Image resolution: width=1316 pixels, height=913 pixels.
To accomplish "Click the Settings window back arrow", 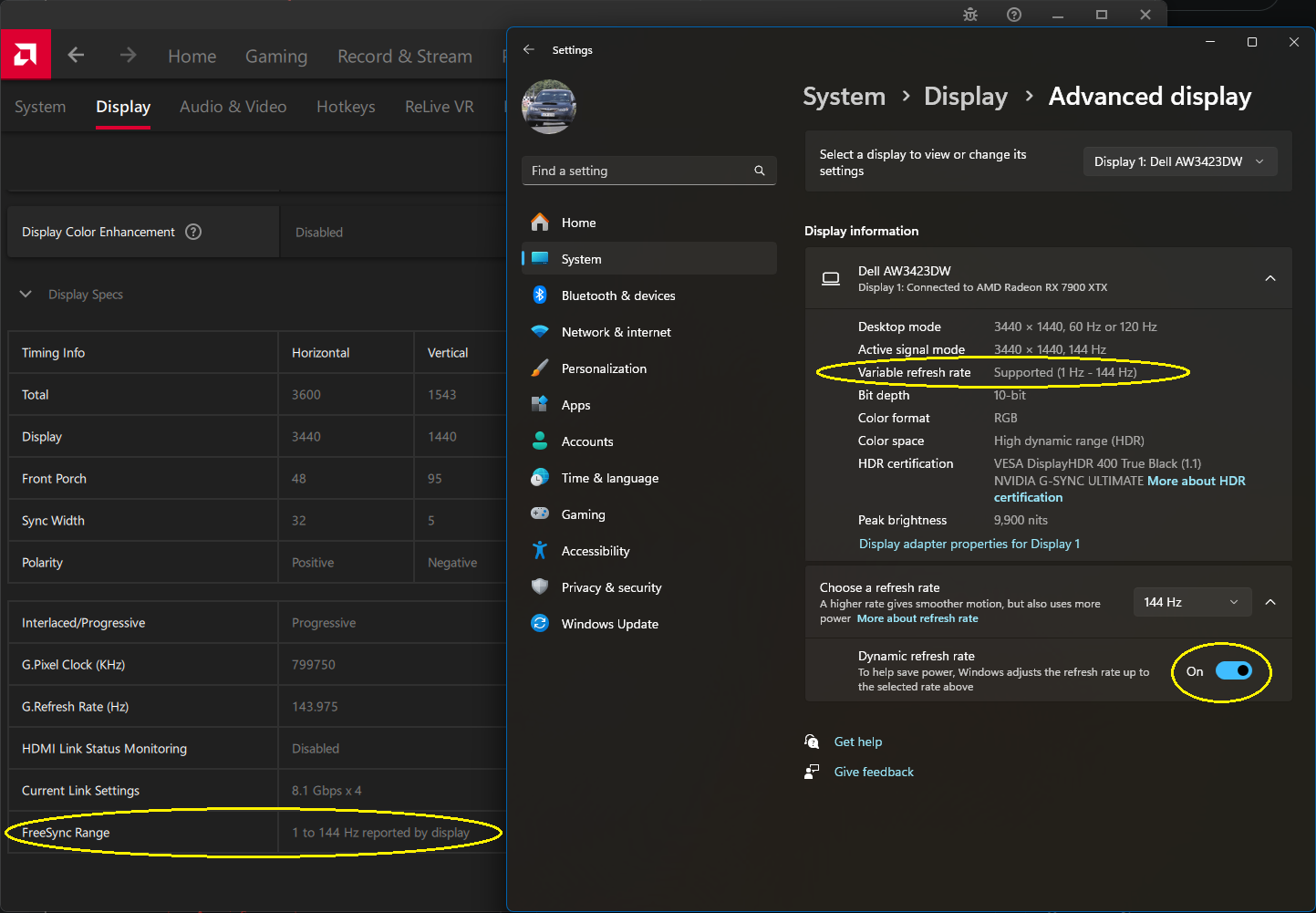I will pyautogui.click(x=529, y=49).
